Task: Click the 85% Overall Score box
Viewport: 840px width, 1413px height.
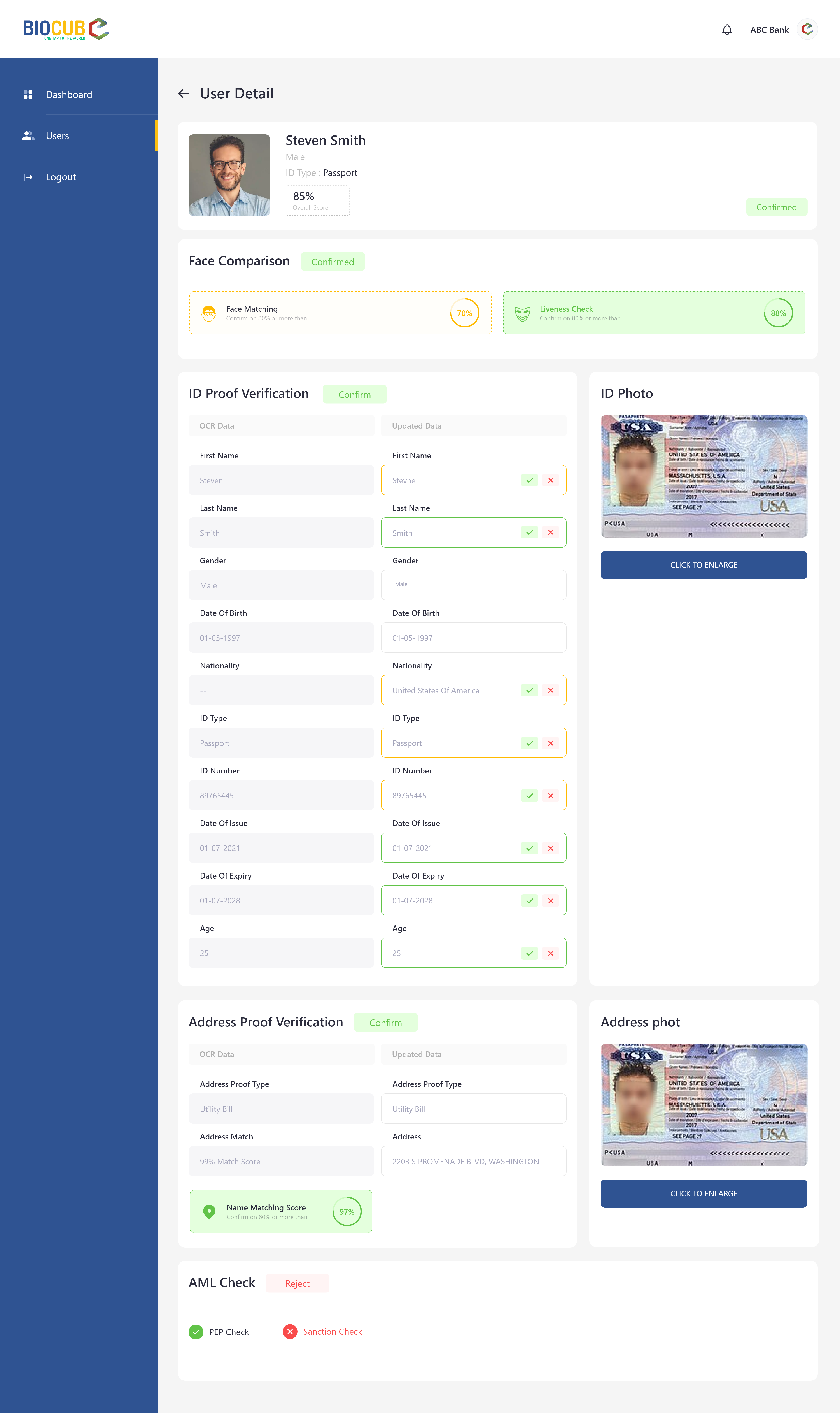Action: coord(318,200)
